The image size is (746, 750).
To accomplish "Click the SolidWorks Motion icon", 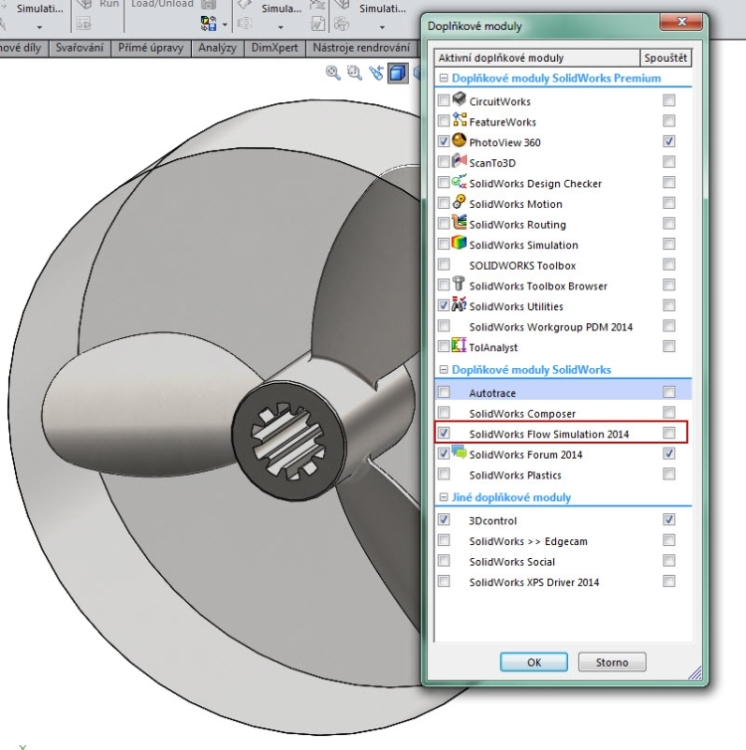I will (459, 202).
